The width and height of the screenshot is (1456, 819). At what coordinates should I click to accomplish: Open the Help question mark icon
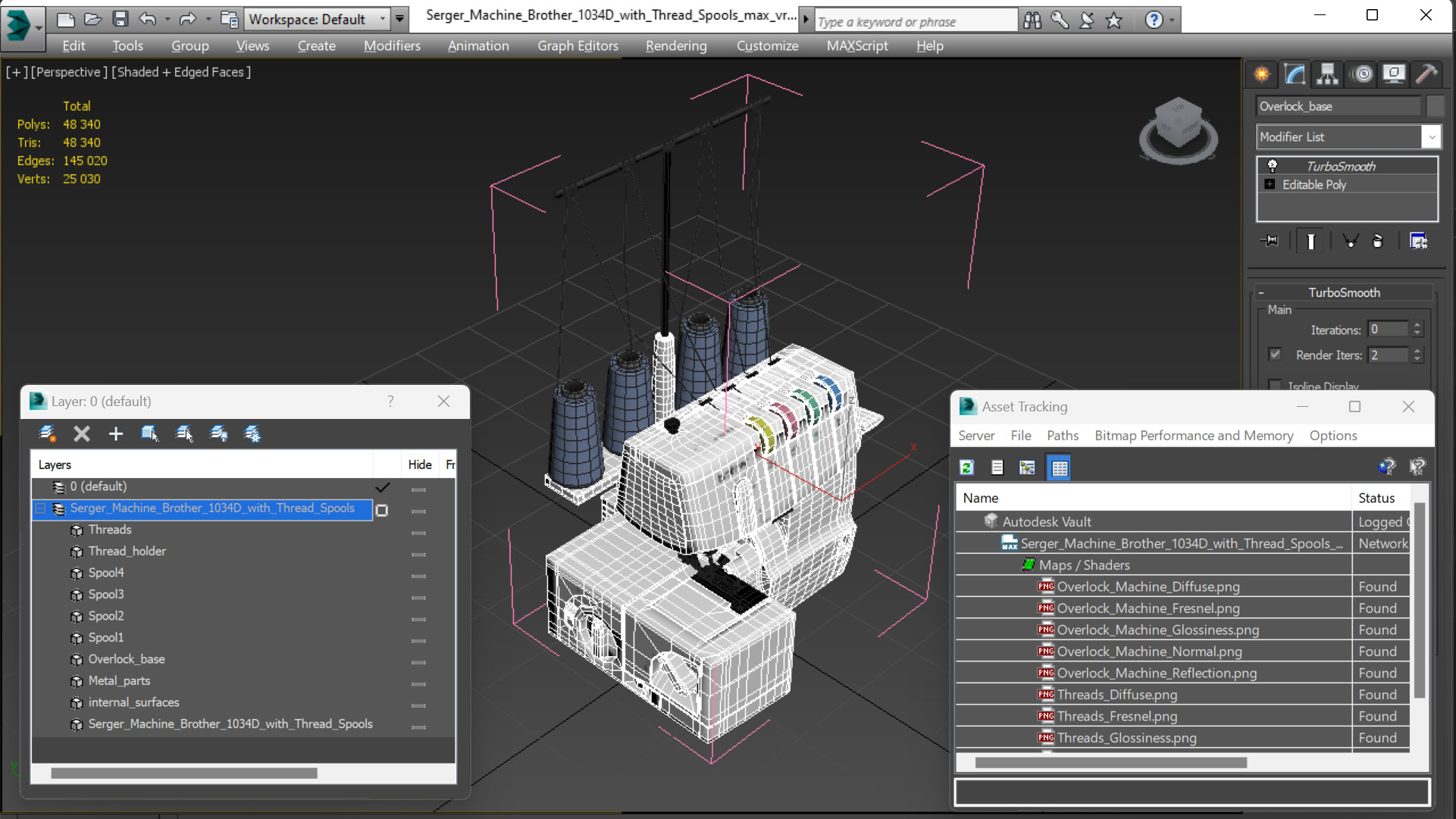pyautogui.click(x=1154, y=20)
